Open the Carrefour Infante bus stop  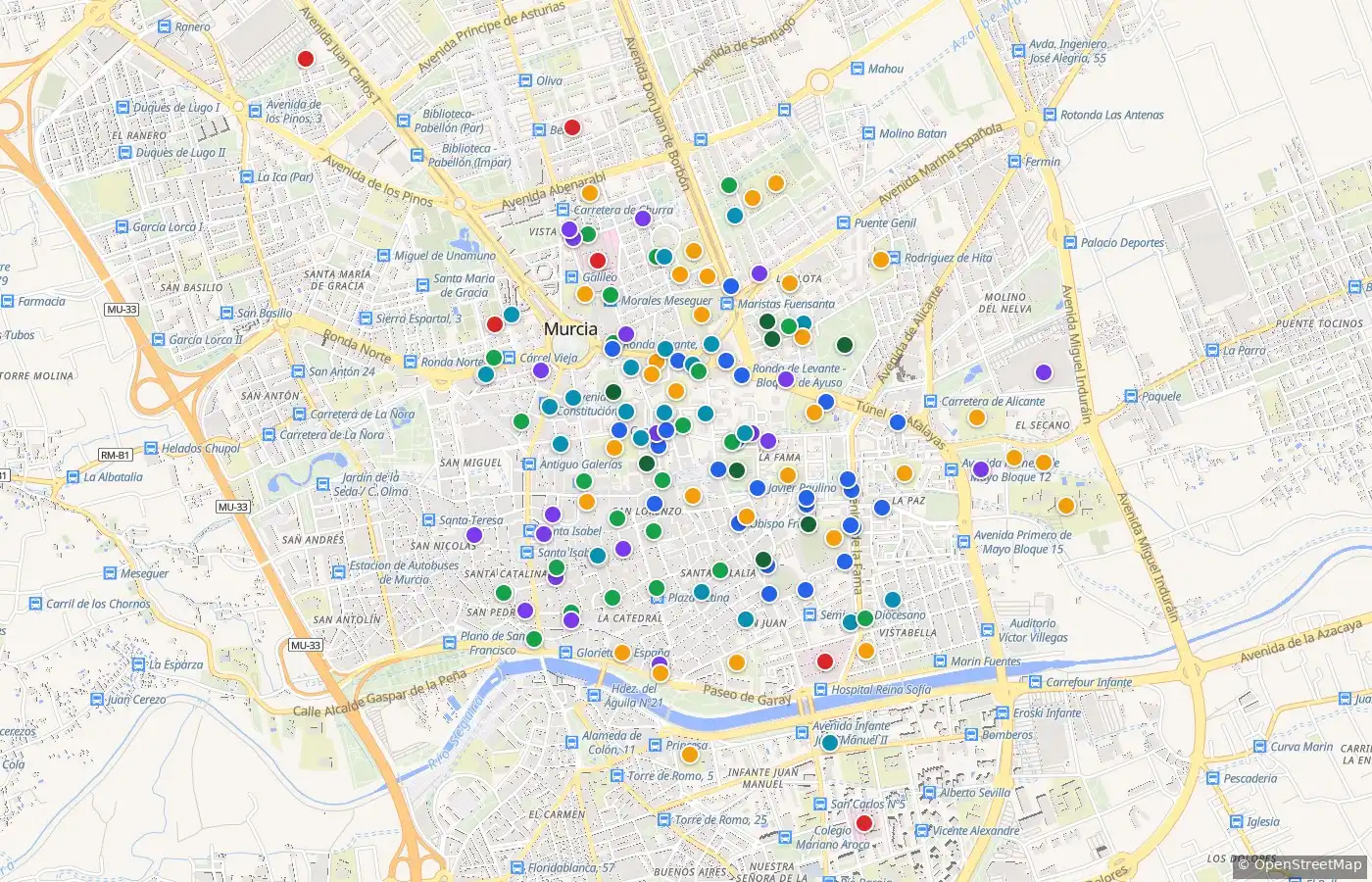(x=1035, y=682)
